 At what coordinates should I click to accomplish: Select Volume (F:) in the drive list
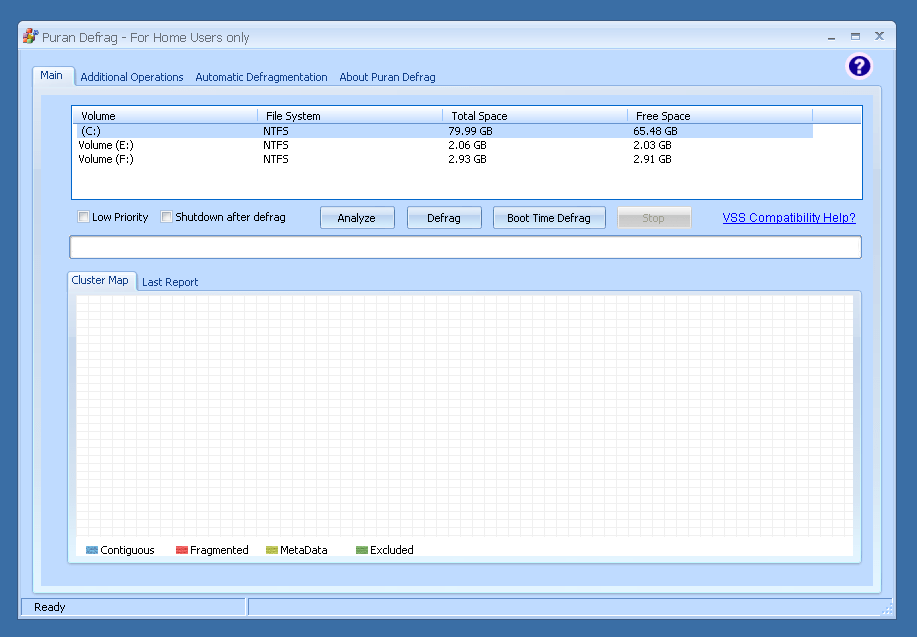(106, 159)
